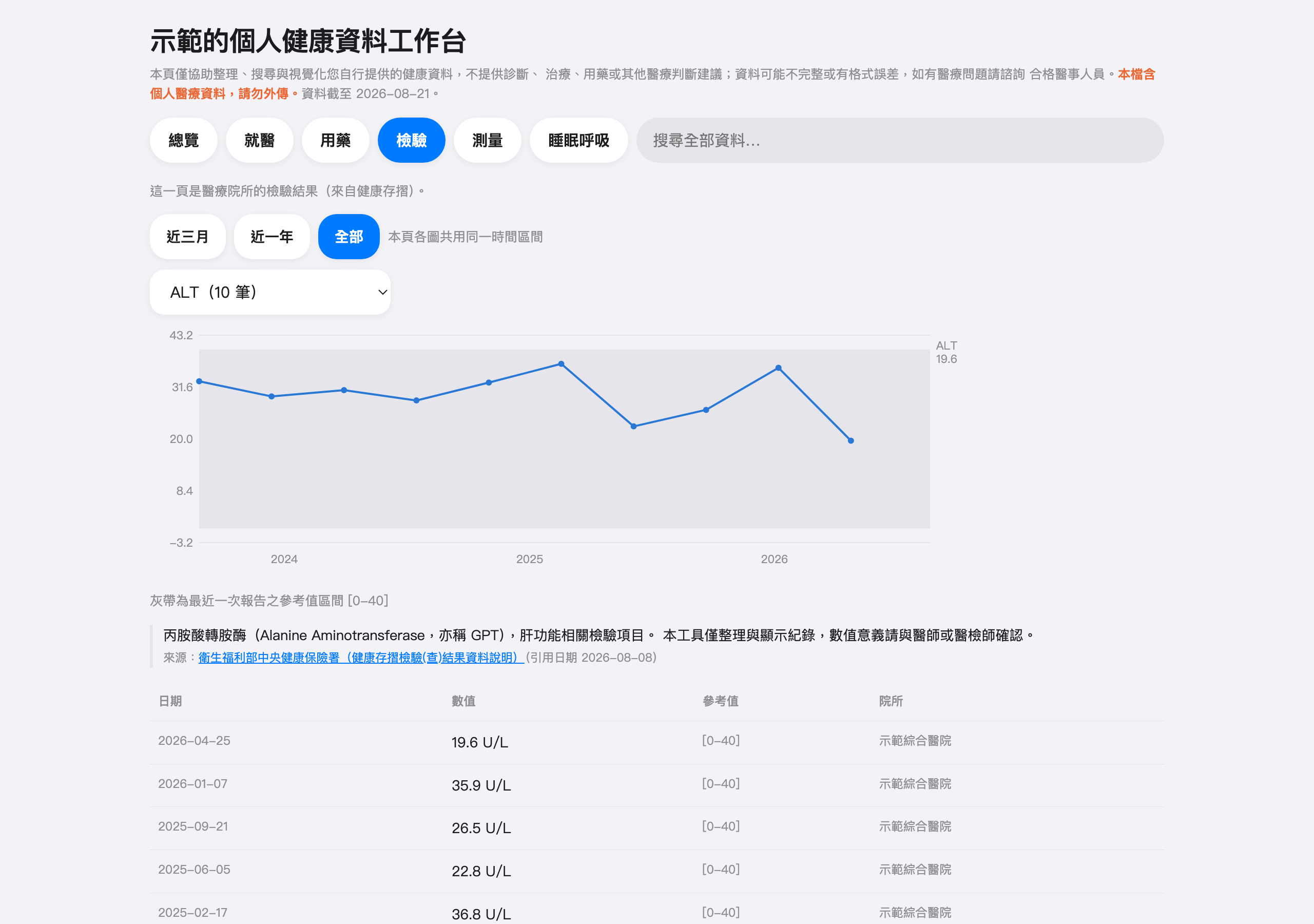
Task: Click the 數值 column header
Action: [463, 701]
